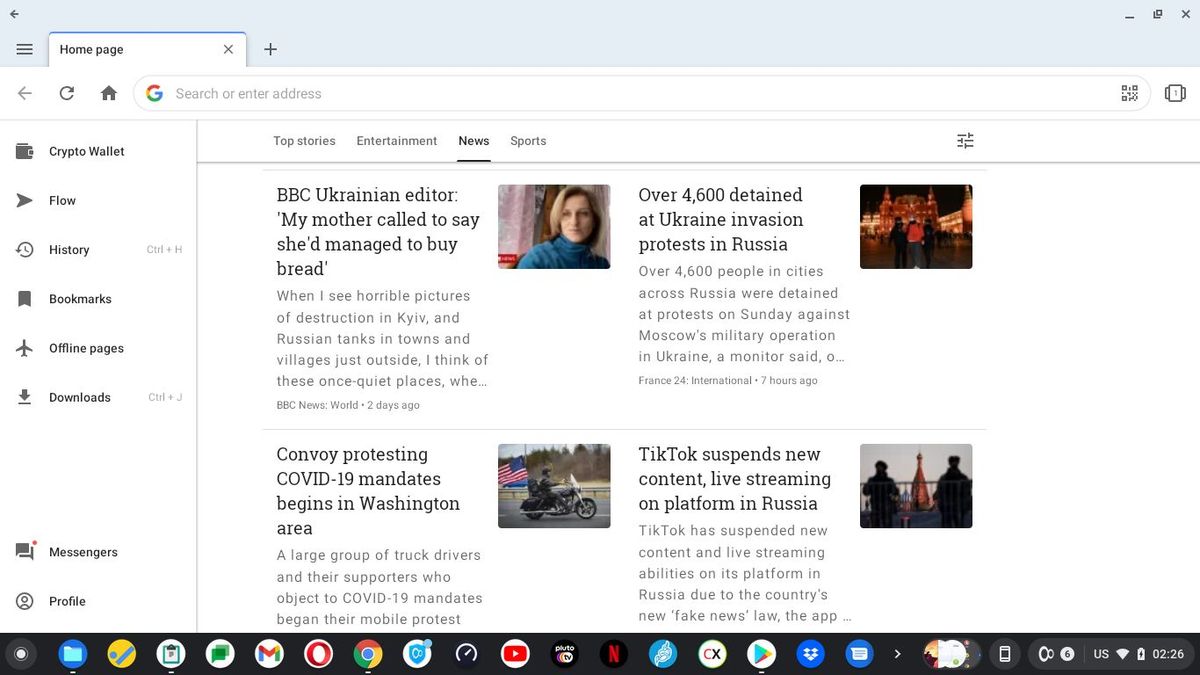Scan a QR code from the address bar

(1129, 93)
